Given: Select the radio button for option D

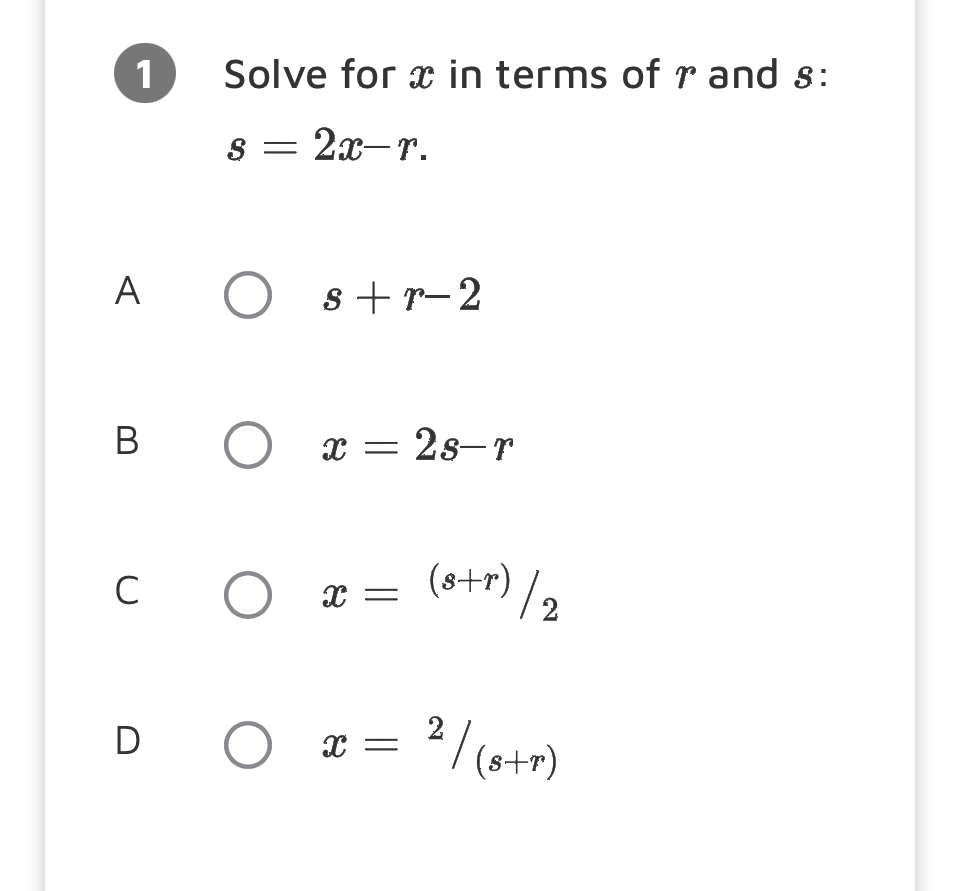Looking at the screenshot, I should pyautogui.click(x=248, y=745).
